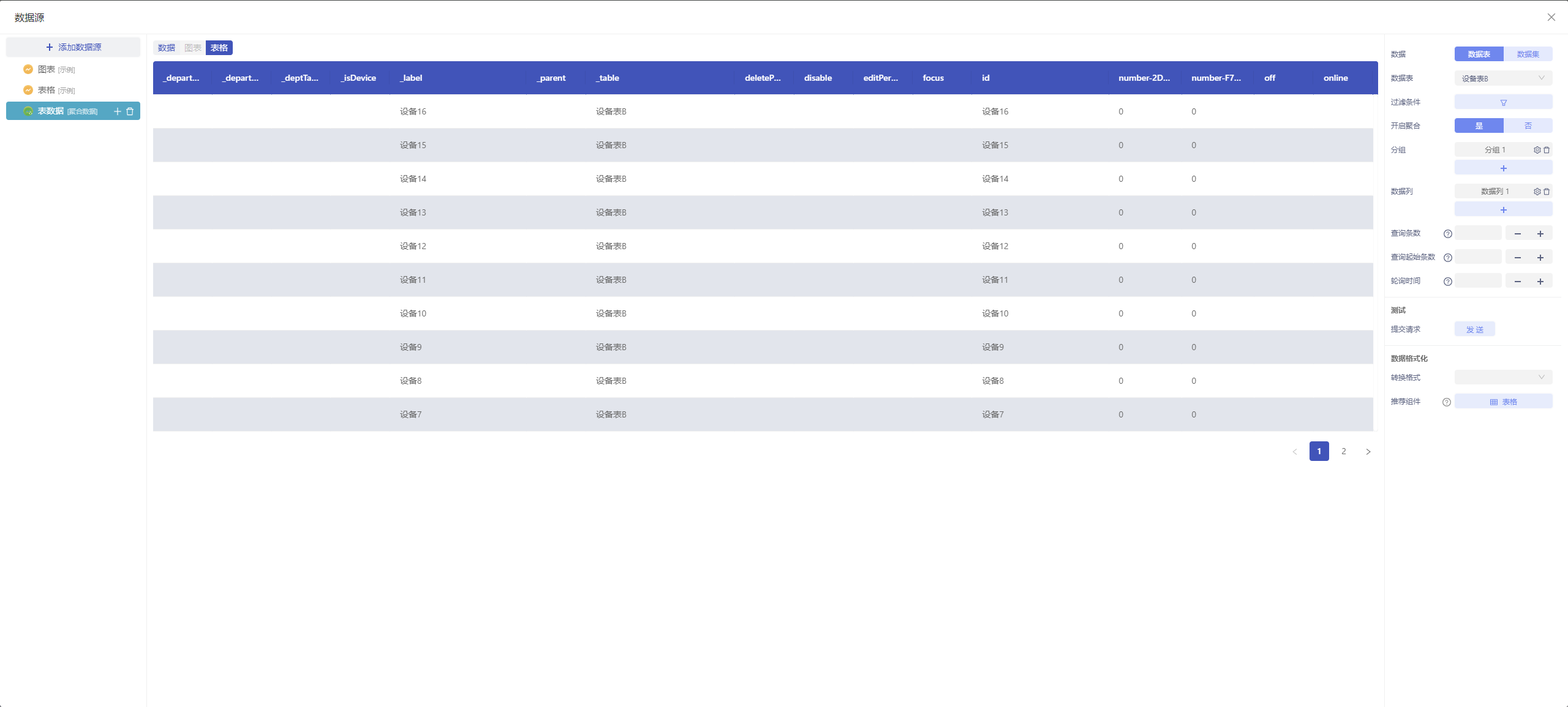Decrease 轮询时间 value

coord(1517,281)
